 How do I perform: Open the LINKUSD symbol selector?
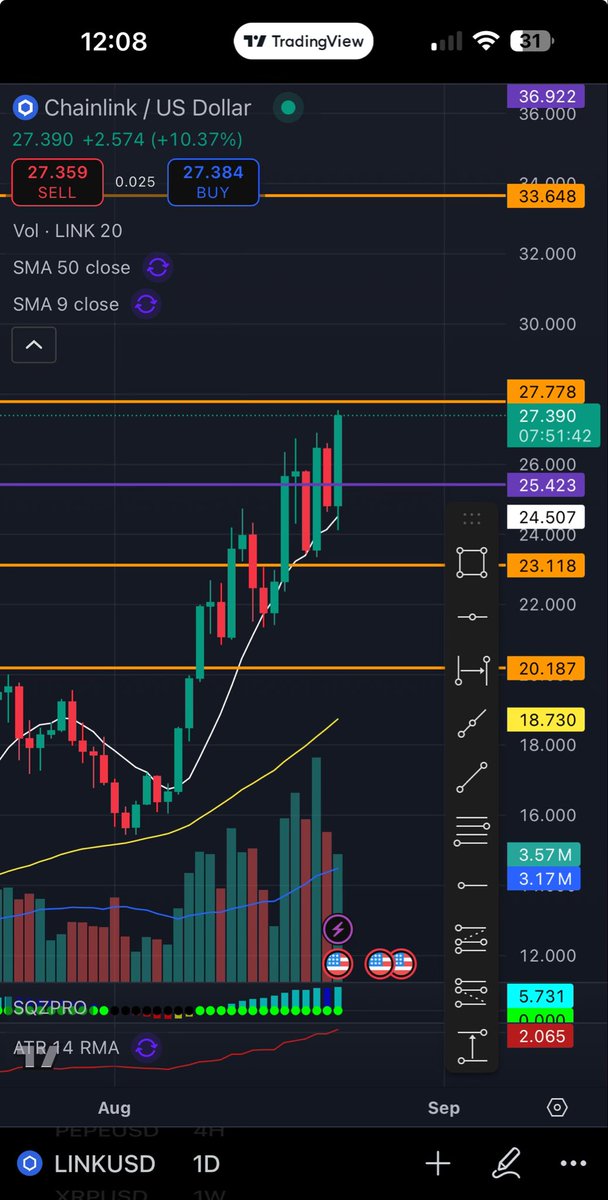(104, 1164)
